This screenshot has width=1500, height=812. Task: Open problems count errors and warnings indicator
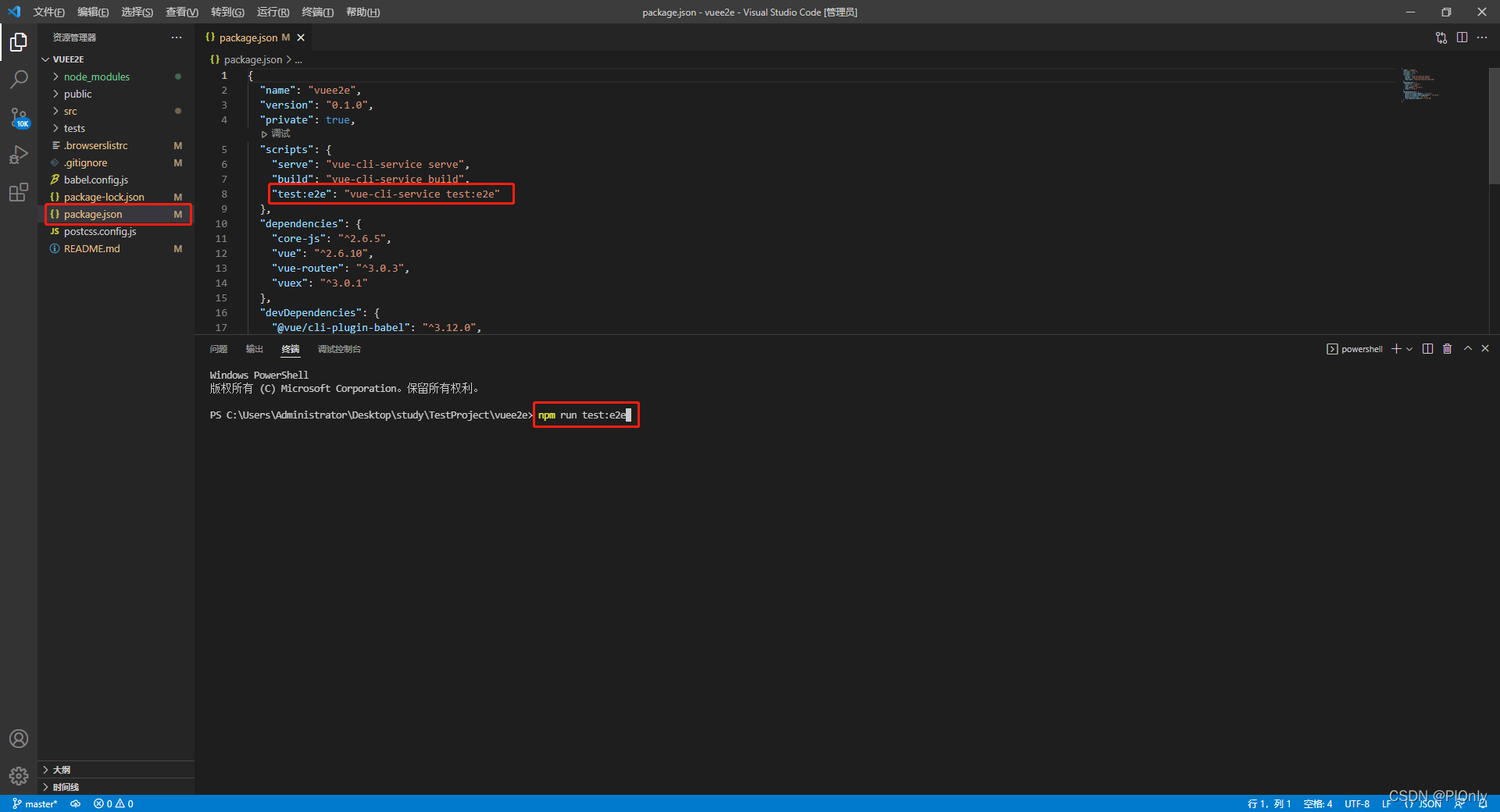(x=113, y=803)
